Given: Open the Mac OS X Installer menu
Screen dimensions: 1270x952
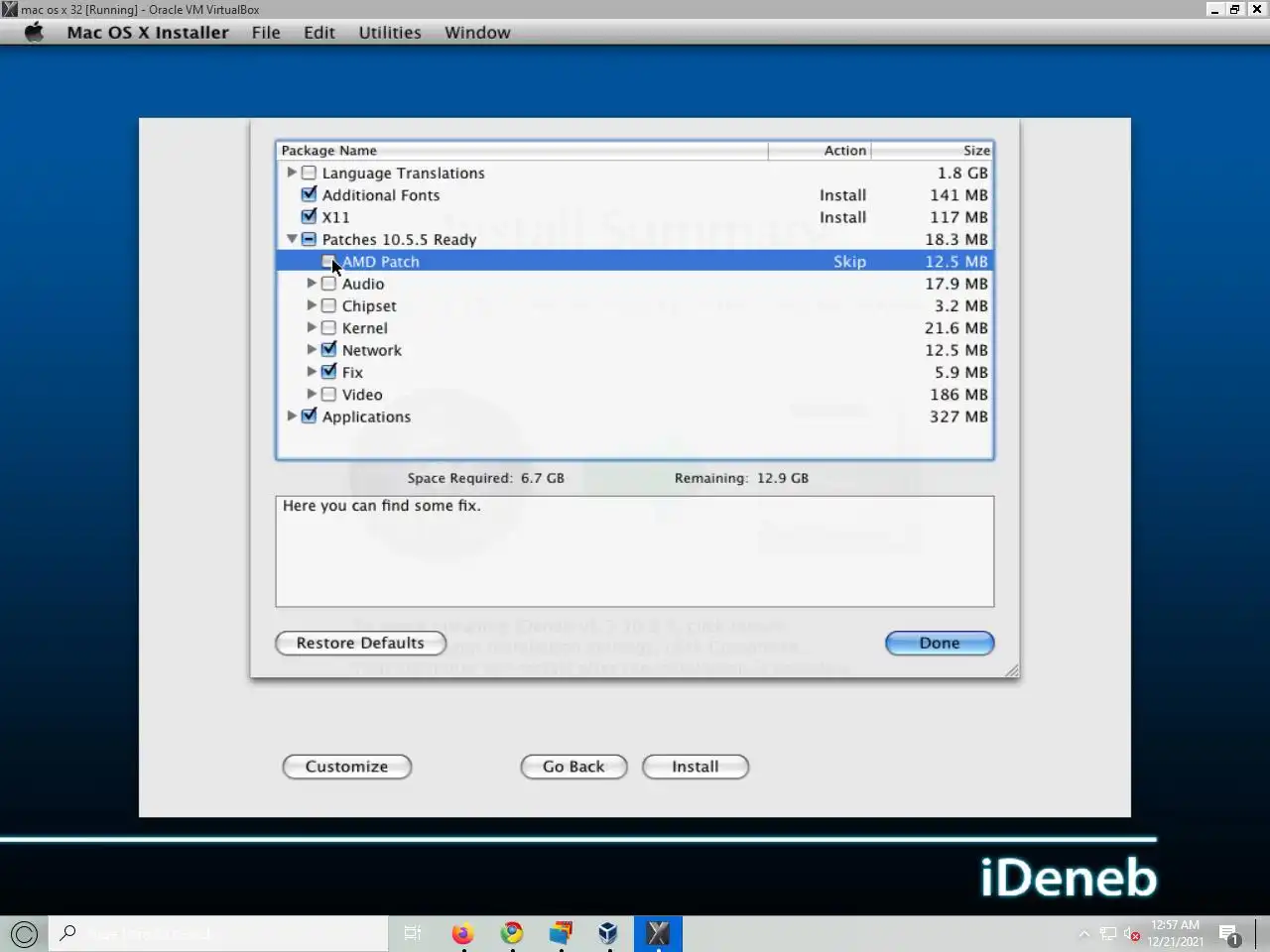Looking at the screenshot, I should click(148, 32).
